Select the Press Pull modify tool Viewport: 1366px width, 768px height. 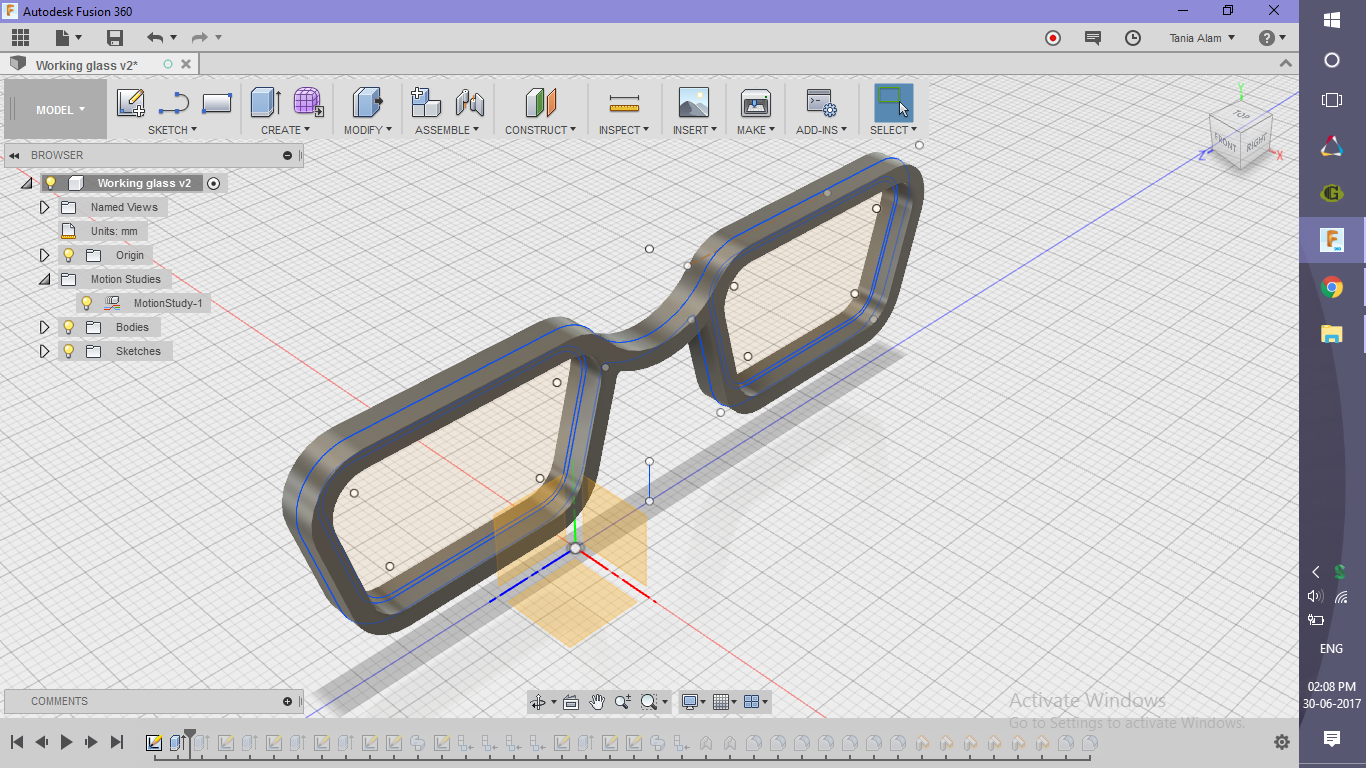(x=367, y=102)
